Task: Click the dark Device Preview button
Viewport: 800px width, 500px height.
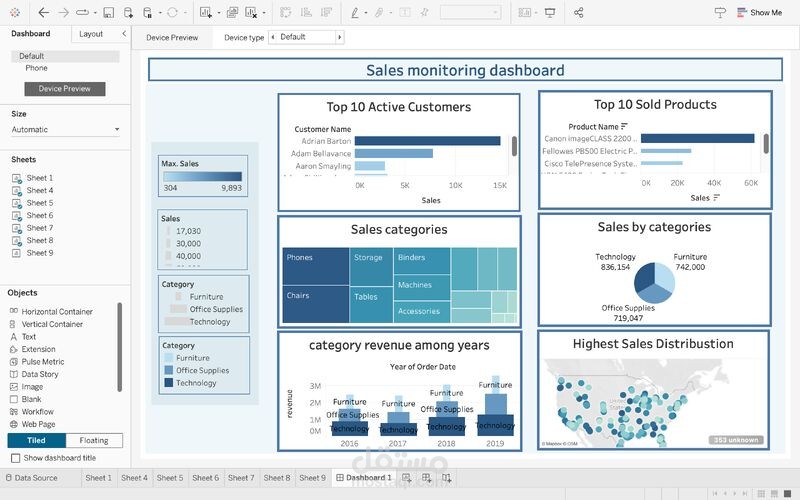Action: [65, 89]
